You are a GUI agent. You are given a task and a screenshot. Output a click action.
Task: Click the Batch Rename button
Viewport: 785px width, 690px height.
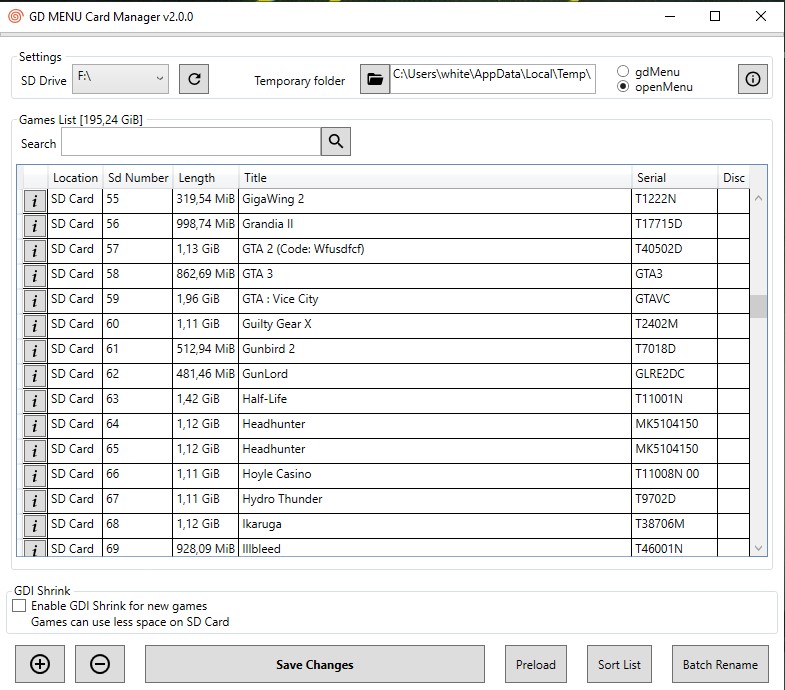point(720,664)
